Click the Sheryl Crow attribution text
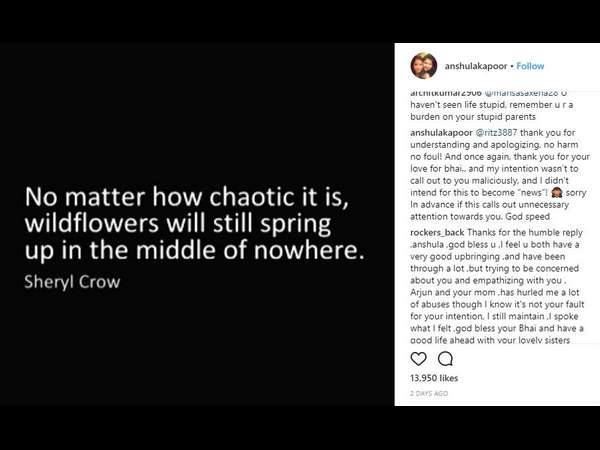The height and width of the screenshot is (450, 600). pyautogui.click(x=72, y=281)
